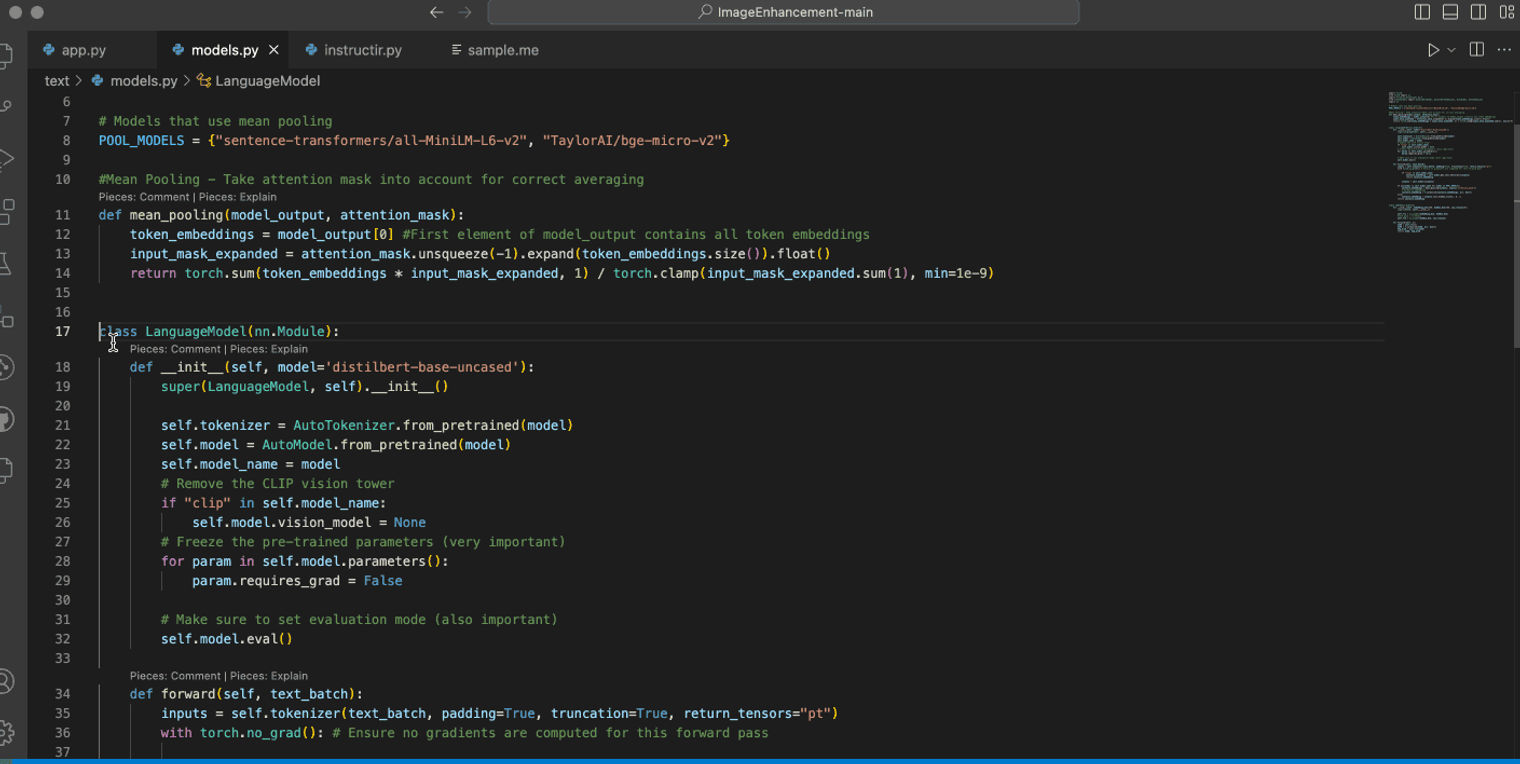Click 'param.requires_grad = False' line

point(298,581)
